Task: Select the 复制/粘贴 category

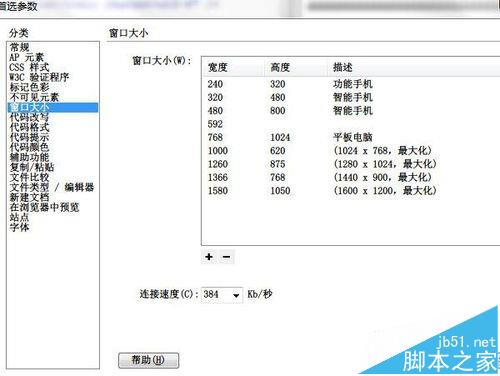Action: pyautogui.click(x=32, y=167)
